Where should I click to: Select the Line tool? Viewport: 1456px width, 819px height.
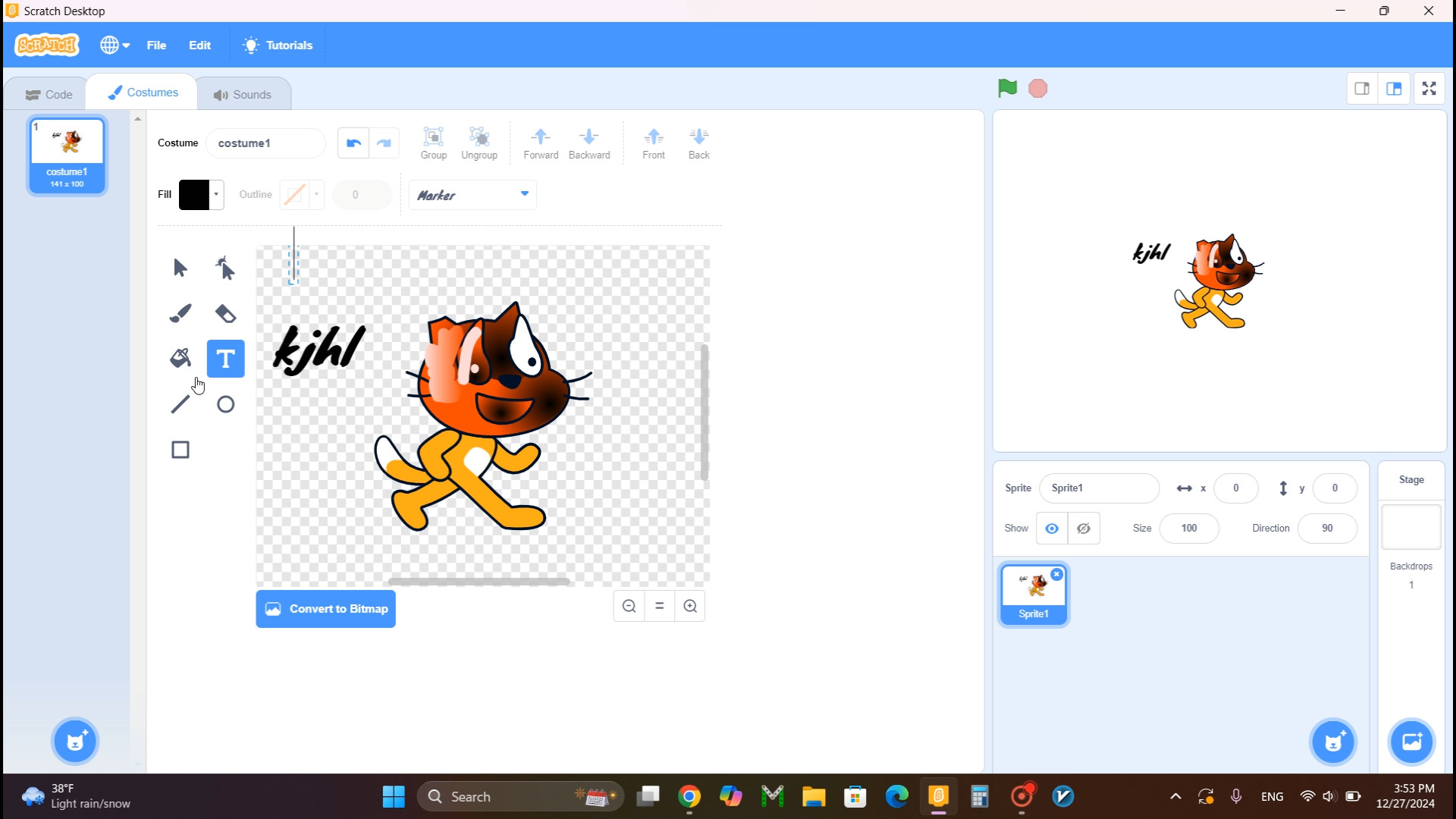point(180,404)
